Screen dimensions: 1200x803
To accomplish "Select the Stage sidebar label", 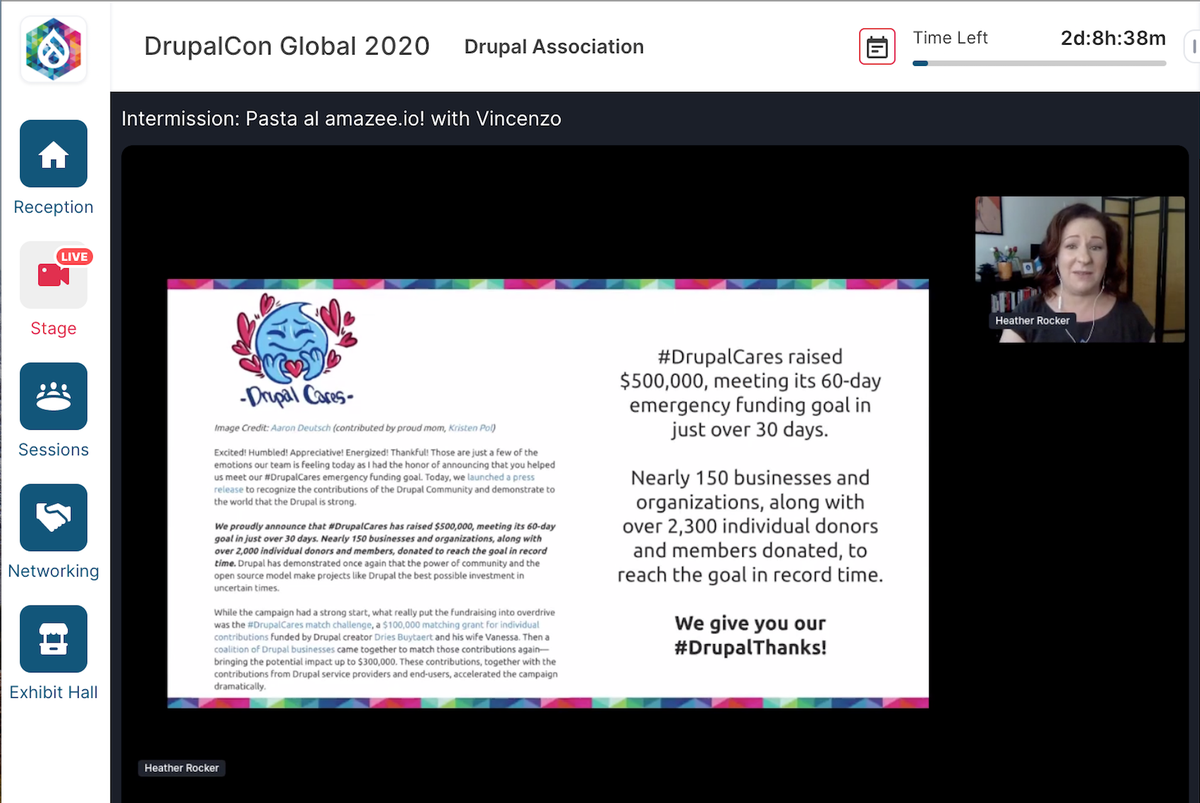I will point(52,328).
